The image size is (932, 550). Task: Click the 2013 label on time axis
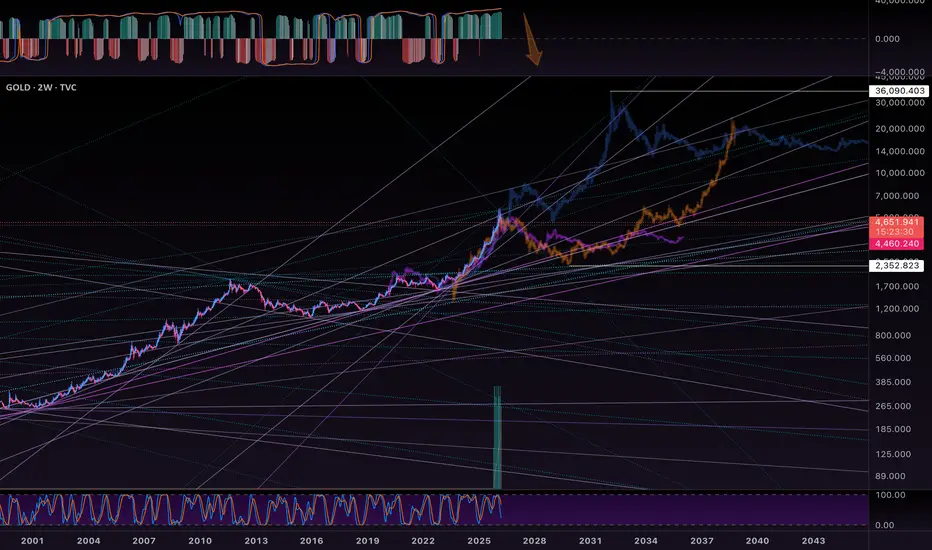click(256, 541)
